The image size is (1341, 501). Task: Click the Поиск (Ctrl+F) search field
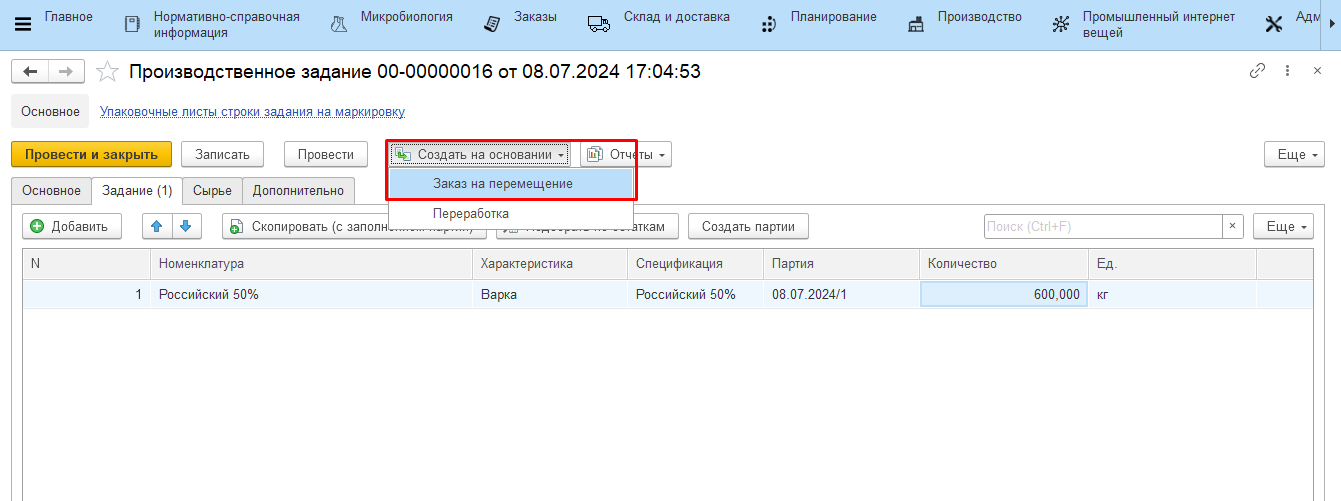1102,227
